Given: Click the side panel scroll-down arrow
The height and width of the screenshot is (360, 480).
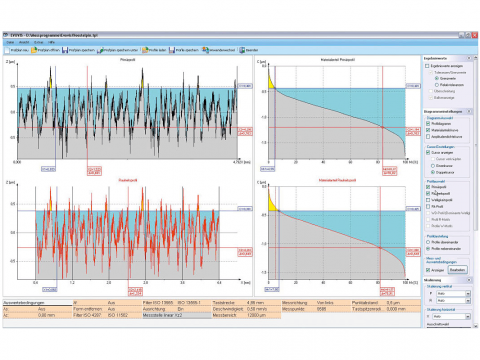Looking at the screenshot, I should (x=475, y=326).
